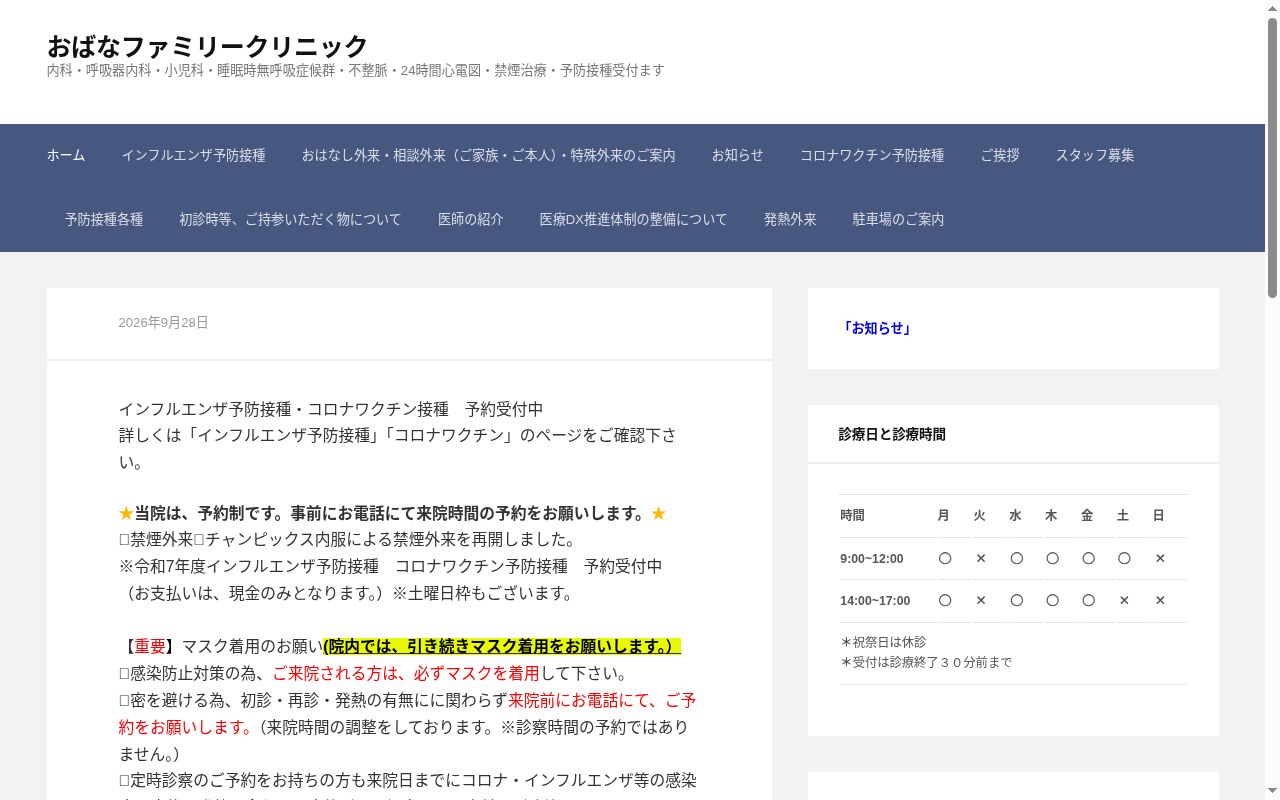Click the ＊受付は診療終了３０分前まで note

[x=926, y=662]
